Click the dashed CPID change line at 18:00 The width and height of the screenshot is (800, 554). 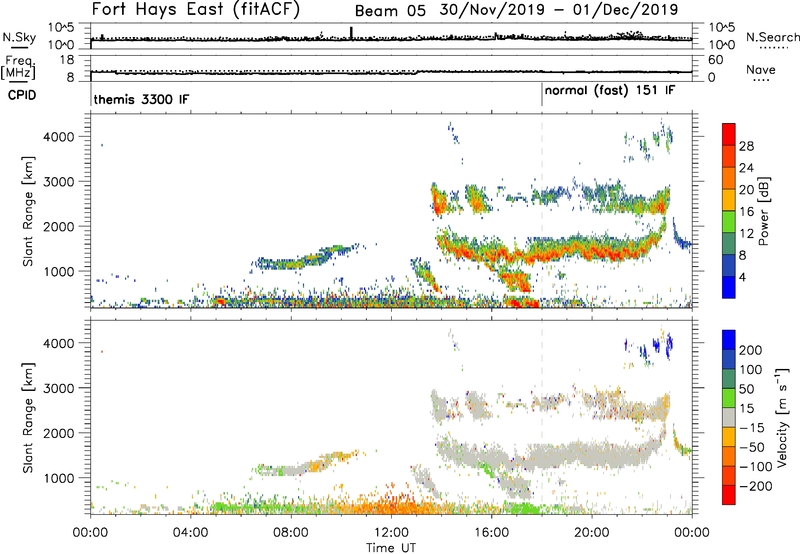(x=542, y=210)
